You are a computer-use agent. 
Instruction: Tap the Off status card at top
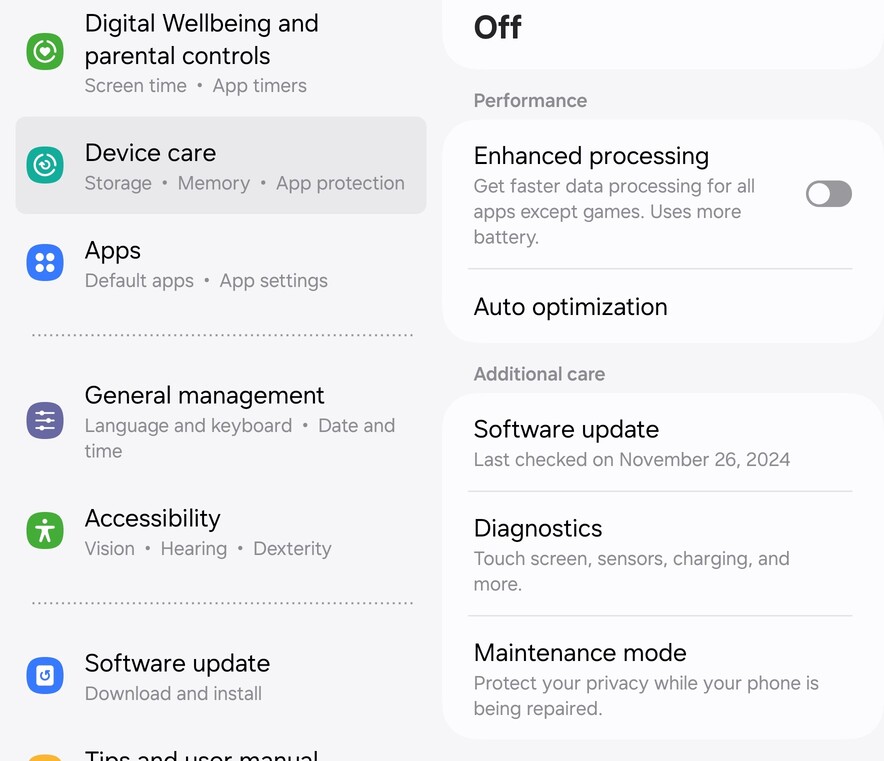(x=660, y=30)
